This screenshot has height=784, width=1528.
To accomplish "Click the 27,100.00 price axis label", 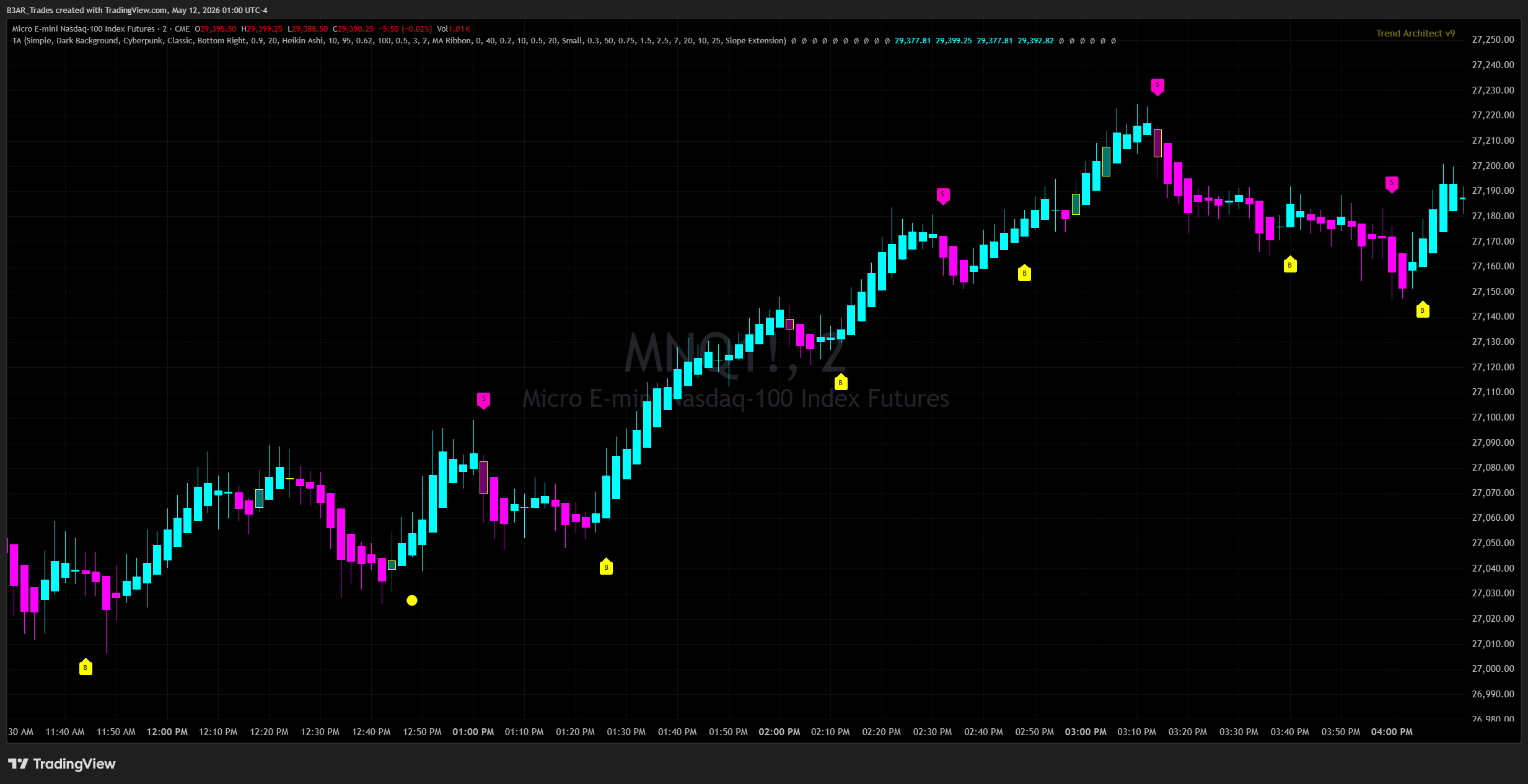I will pos(1493,417).
